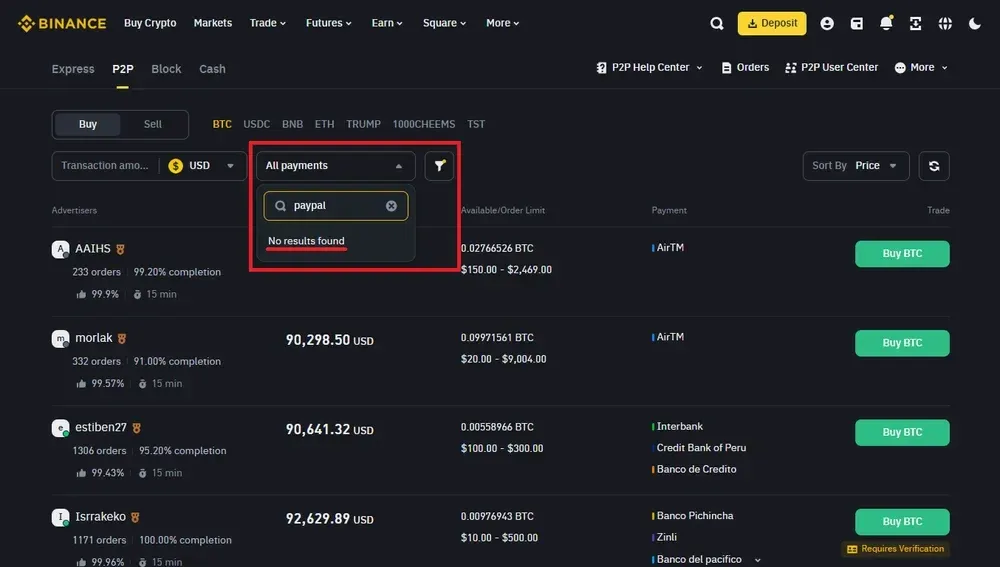Open advertiser AAIHS profile name
Image resolution: width=1000 pixels, height=567 pixels.
tap(92, 249)
